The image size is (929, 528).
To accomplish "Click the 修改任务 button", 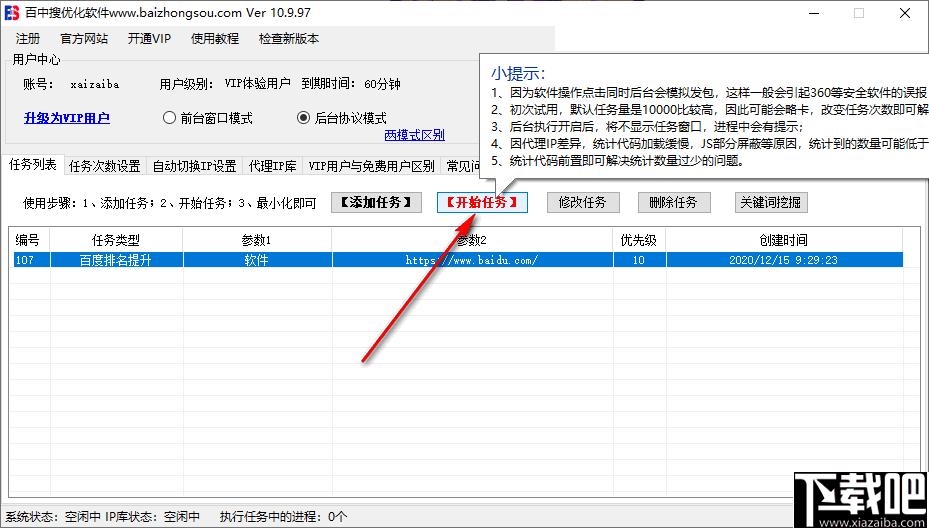I will click(x=583, y=202).
